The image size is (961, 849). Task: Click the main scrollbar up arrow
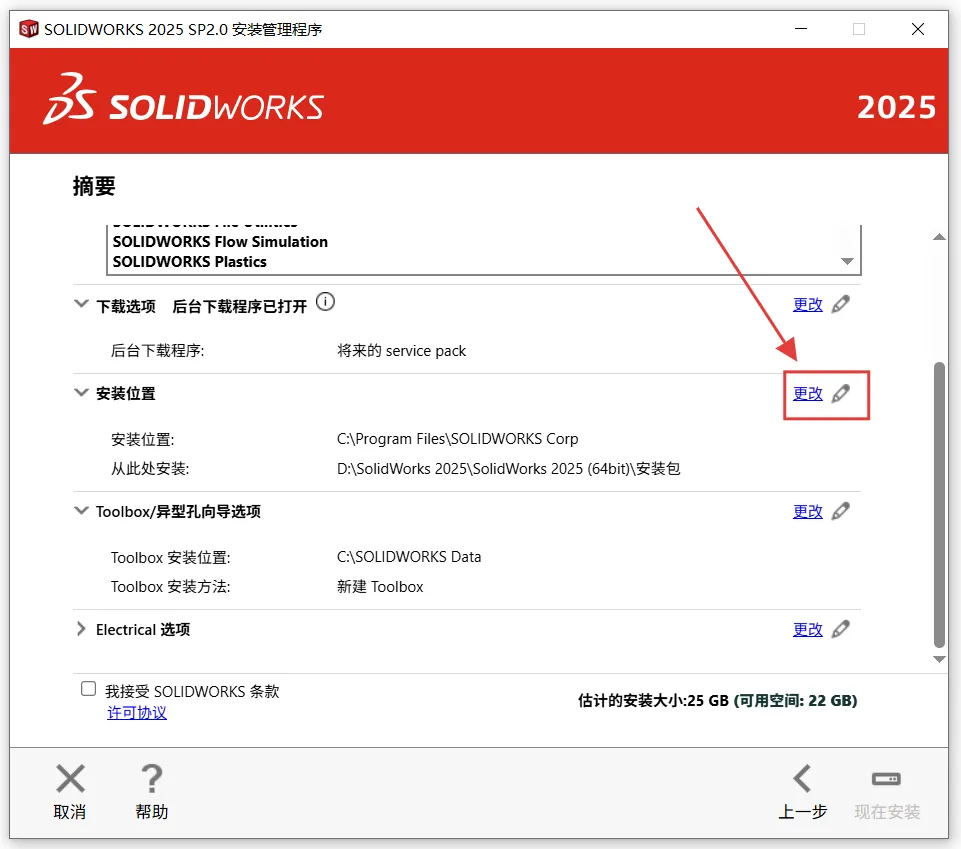point(939,237)
